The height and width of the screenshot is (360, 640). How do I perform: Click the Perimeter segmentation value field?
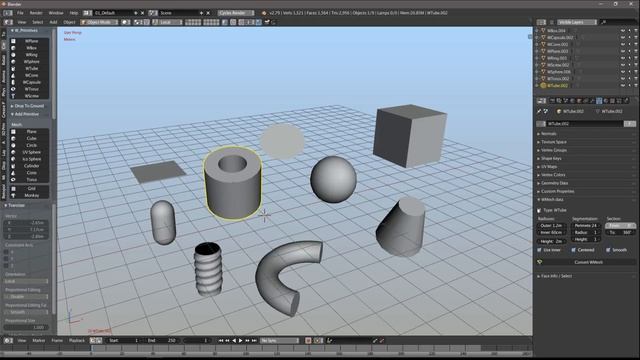click(x=586, y=226)
